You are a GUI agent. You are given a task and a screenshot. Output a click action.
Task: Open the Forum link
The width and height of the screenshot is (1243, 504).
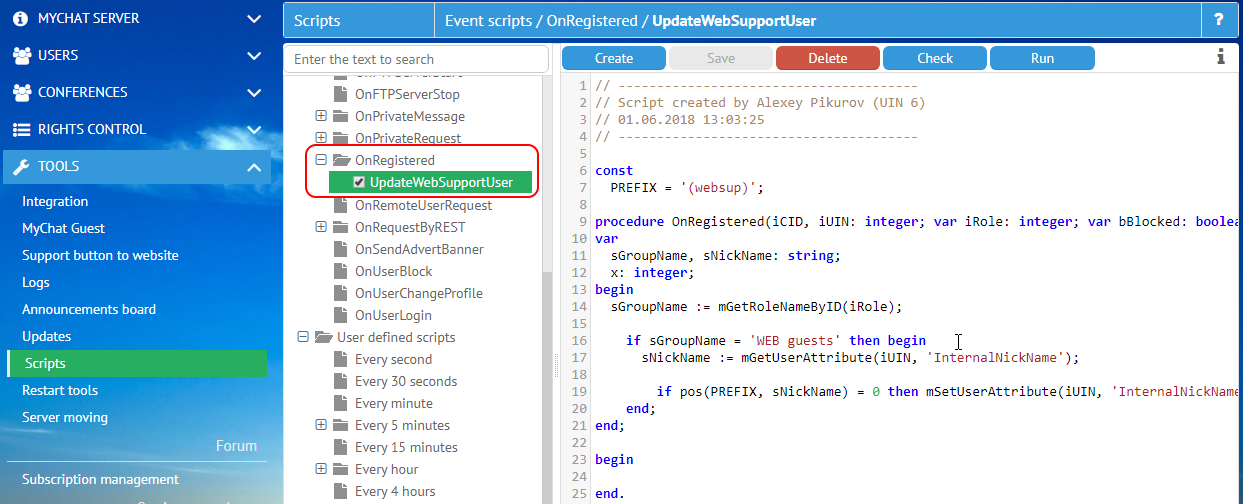pos(236,446)
